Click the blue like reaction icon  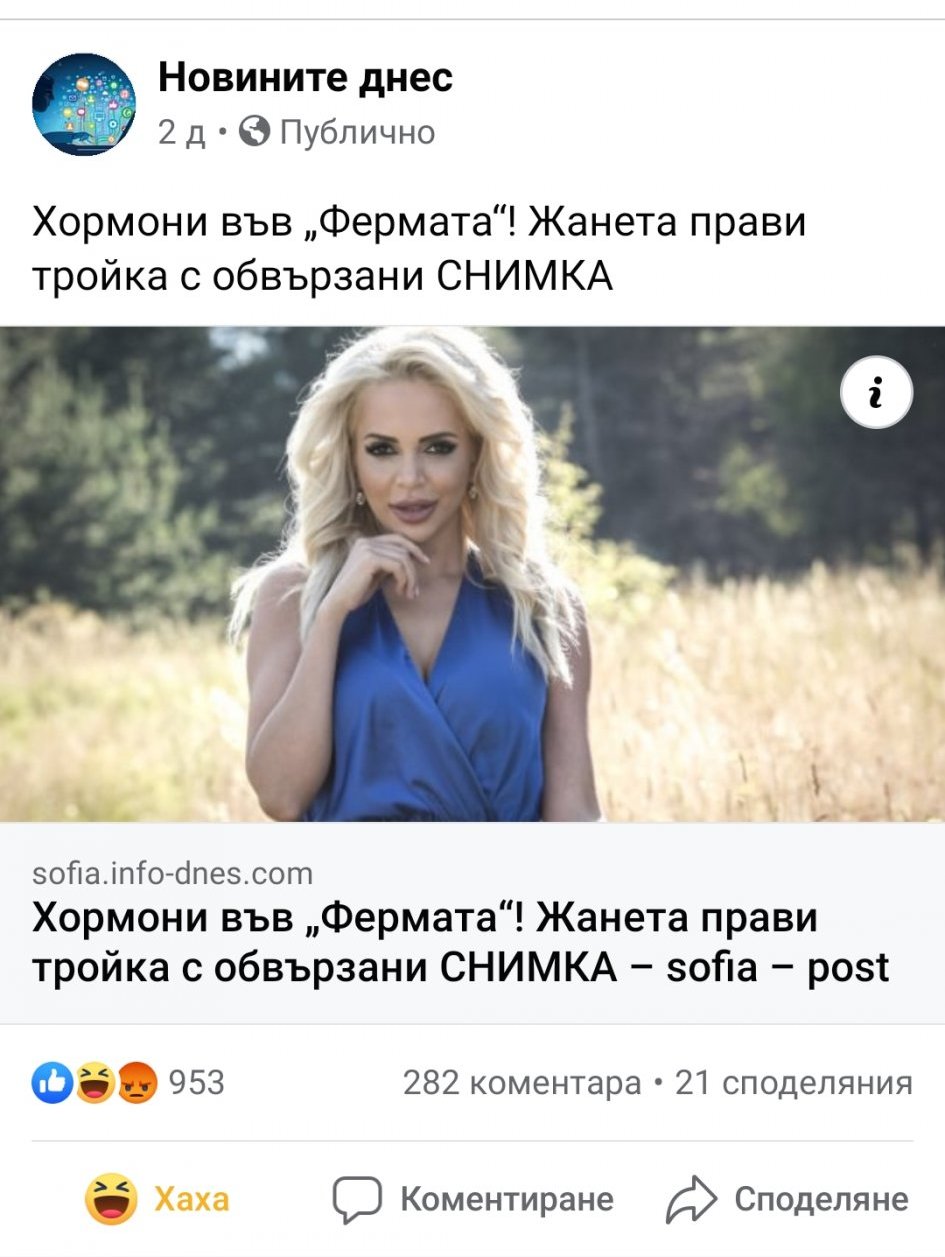(52, 1083)
